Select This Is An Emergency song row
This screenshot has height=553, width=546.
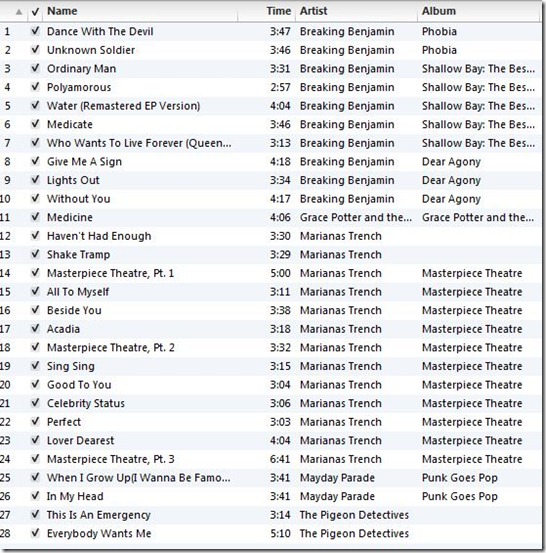[271, 515]
